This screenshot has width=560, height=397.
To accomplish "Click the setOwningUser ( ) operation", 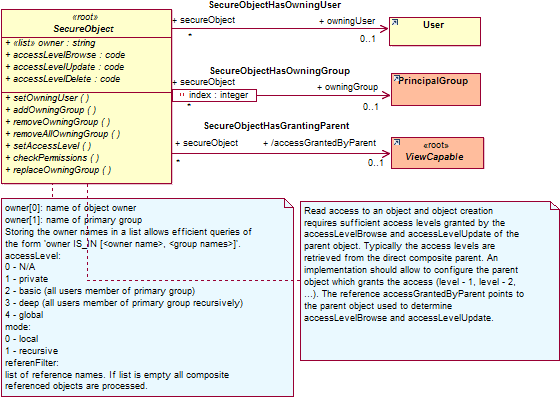I will click(x=48, y=98).
